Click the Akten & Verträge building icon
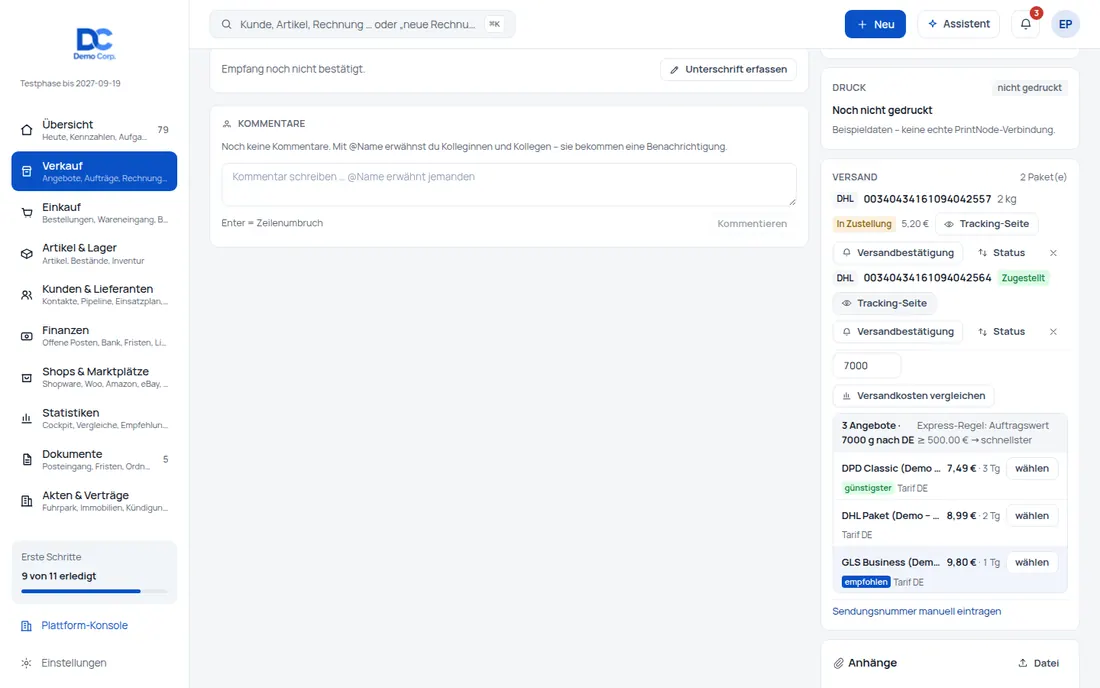 point(27,501)
